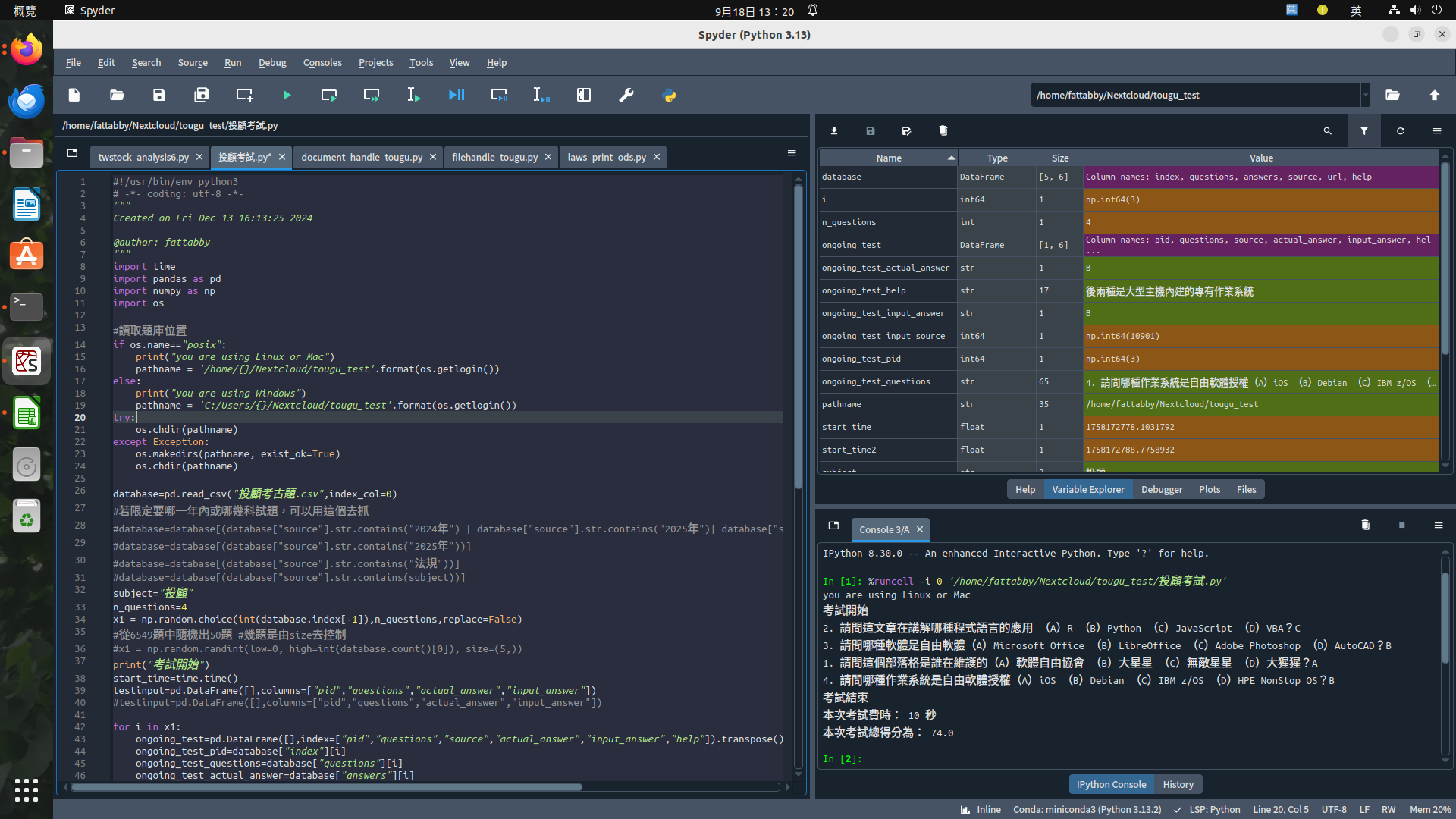Toggle the variable filter funnel button

pos(1363,131)
